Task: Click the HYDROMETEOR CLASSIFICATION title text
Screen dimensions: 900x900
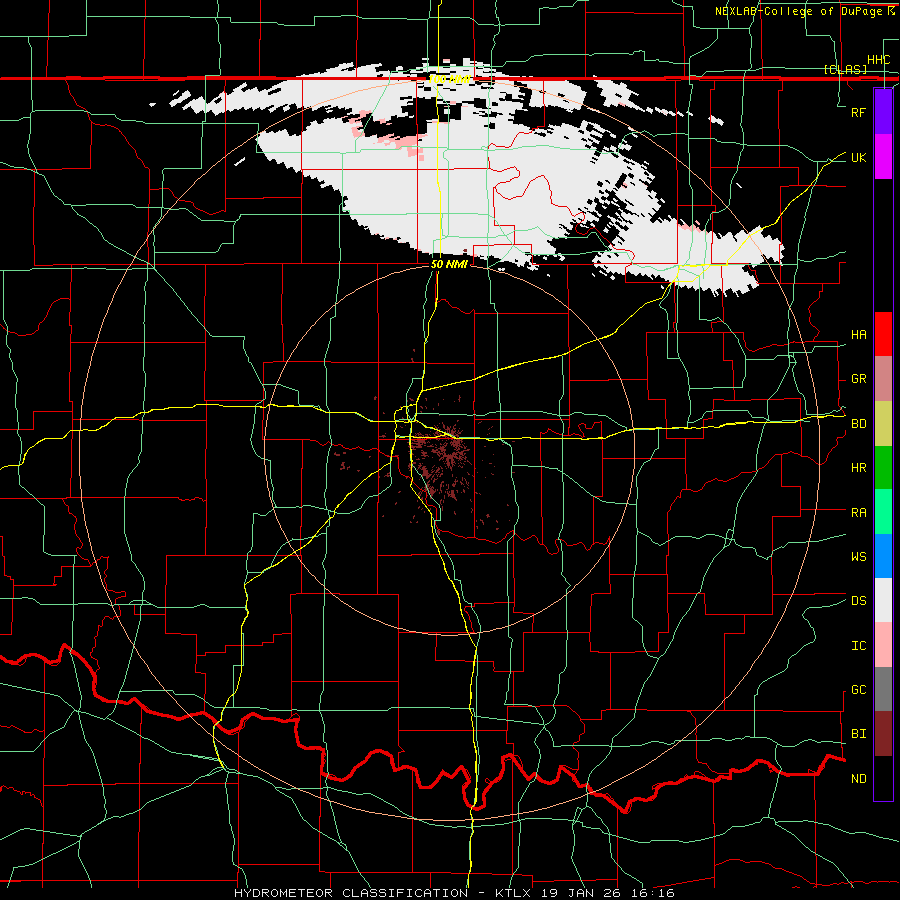Action: point(351,893)
